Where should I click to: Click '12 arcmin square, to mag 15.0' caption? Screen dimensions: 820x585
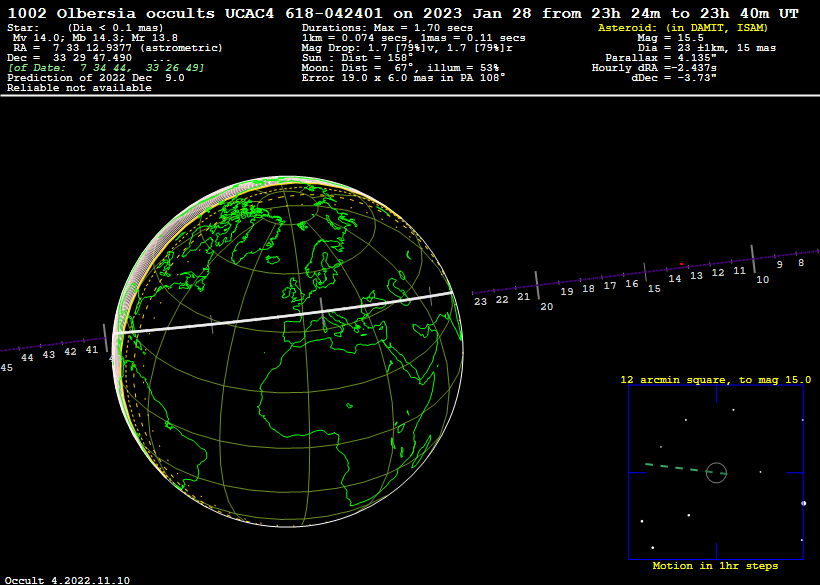[x=715, y=380]
